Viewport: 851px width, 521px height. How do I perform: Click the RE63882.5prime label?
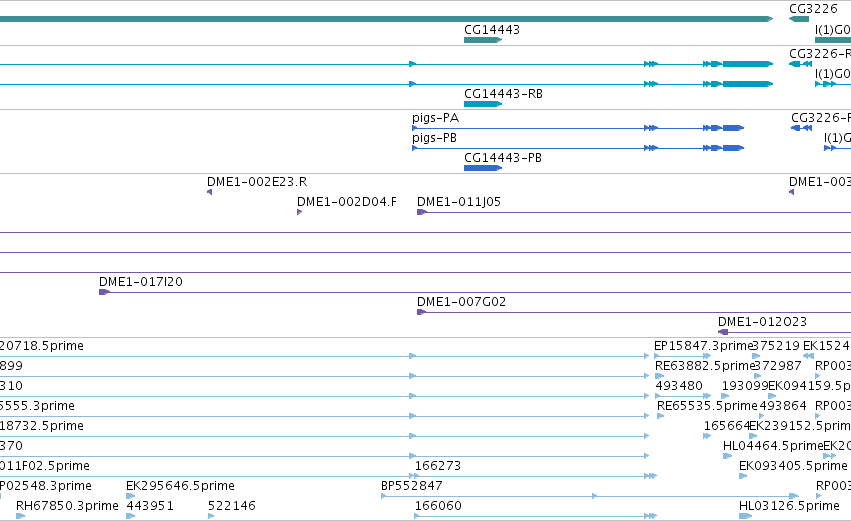pyautogui.click(x=705, y=366)
